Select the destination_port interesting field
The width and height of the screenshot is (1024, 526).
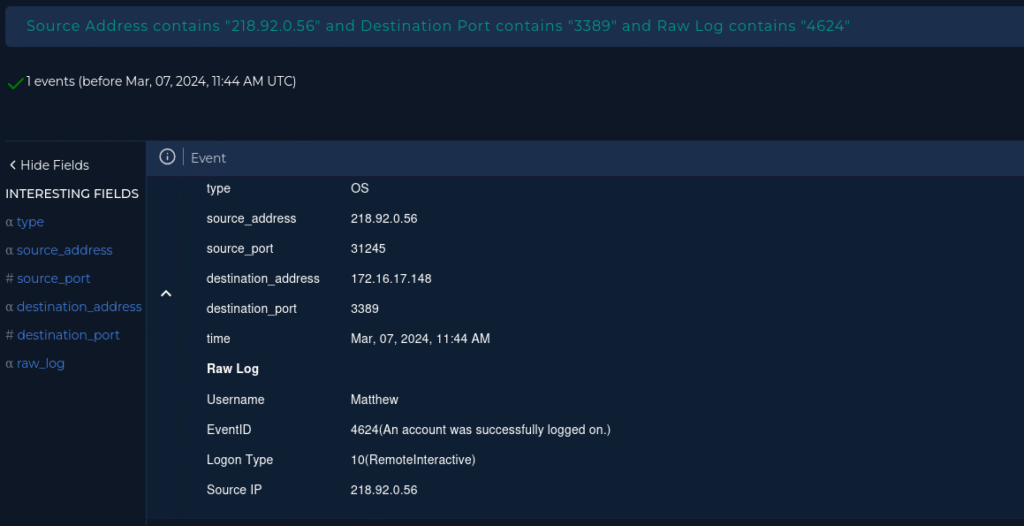point(69,335)
